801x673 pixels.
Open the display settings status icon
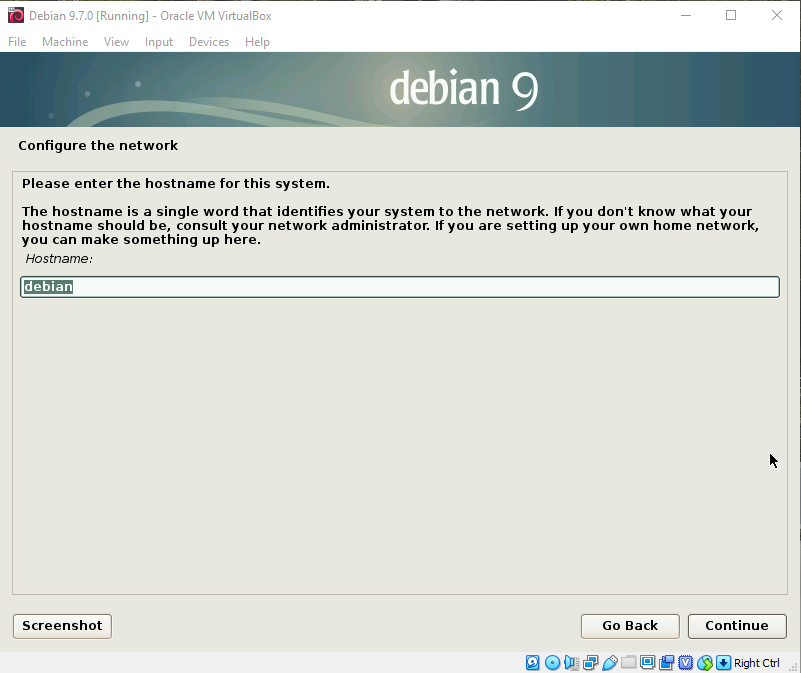(x=647, y=662)
